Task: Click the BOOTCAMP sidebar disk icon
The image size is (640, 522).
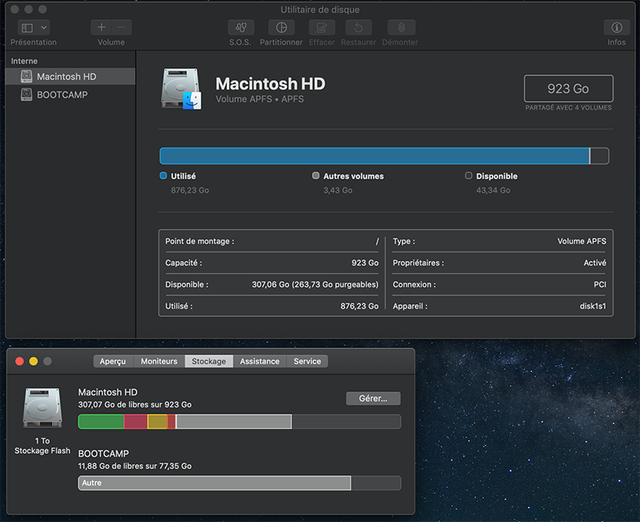Action: click(x=27, y=95)
